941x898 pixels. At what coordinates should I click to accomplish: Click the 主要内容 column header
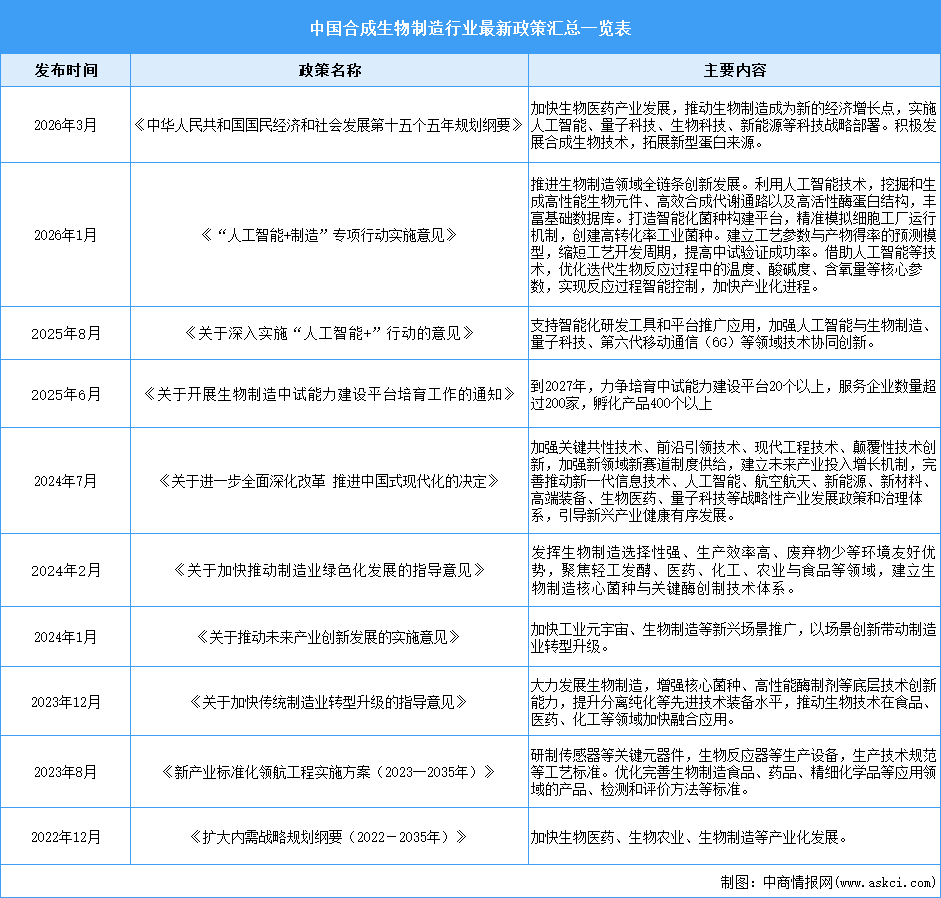click(x=733, y=70)
